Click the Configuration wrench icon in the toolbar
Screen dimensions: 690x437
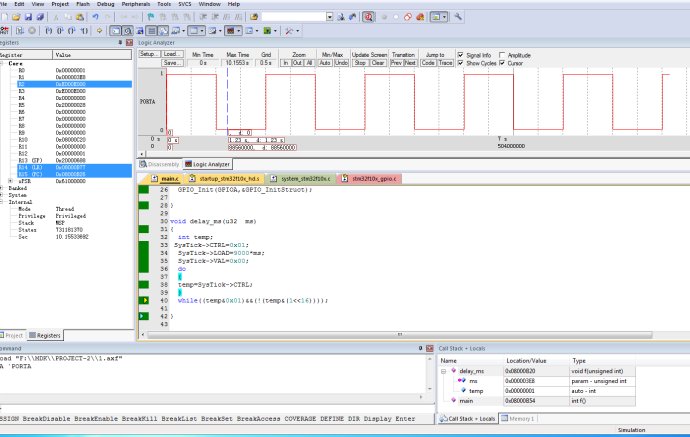point(458,17)
